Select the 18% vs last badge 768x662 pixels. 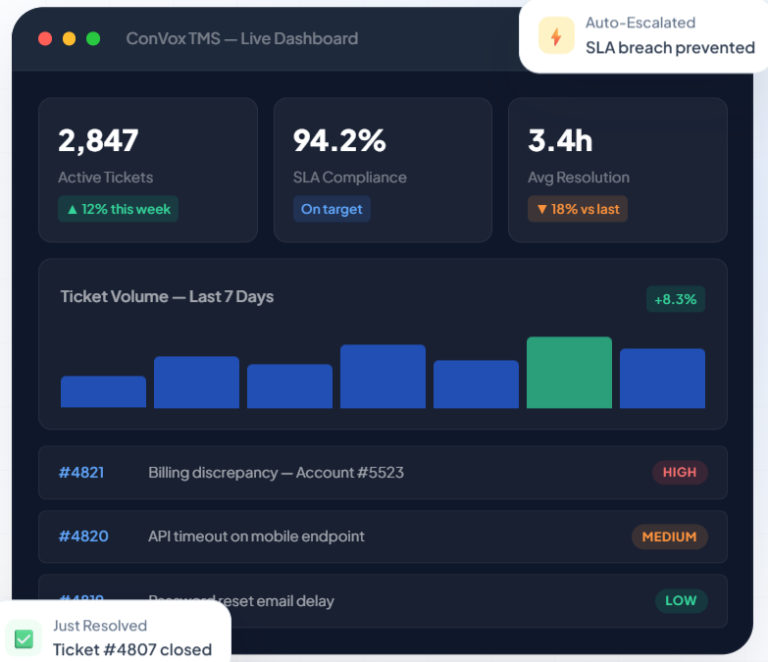click(577, 209)
